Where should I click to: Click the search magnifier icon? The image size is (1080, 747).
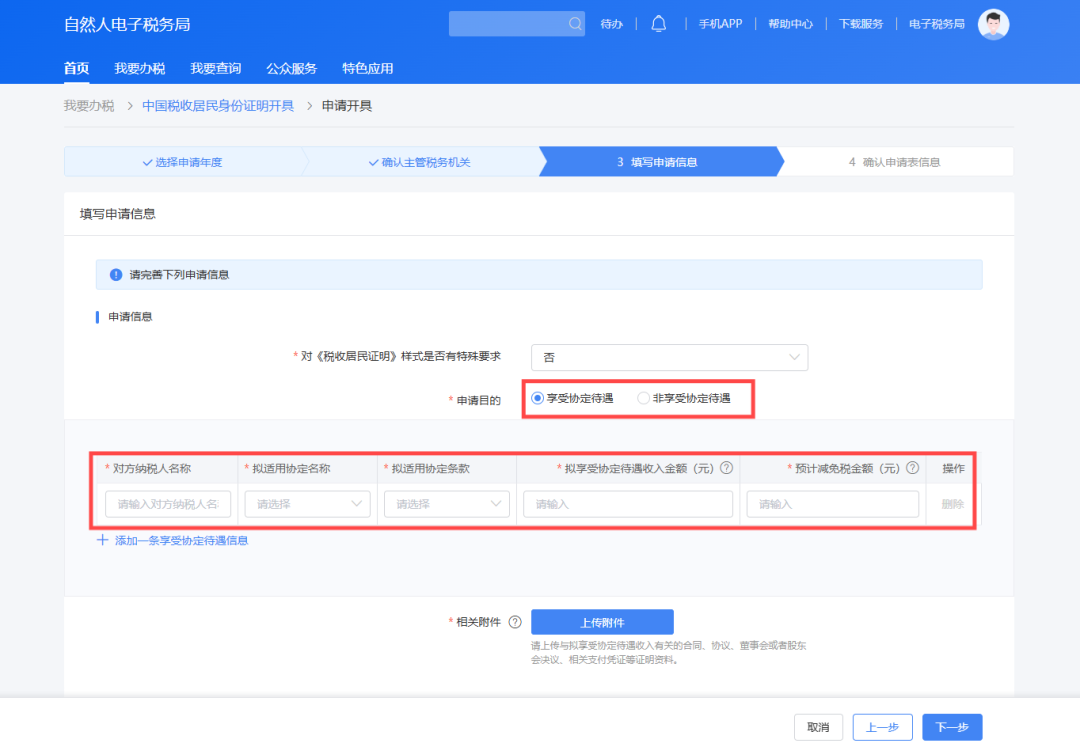(575, 24)
